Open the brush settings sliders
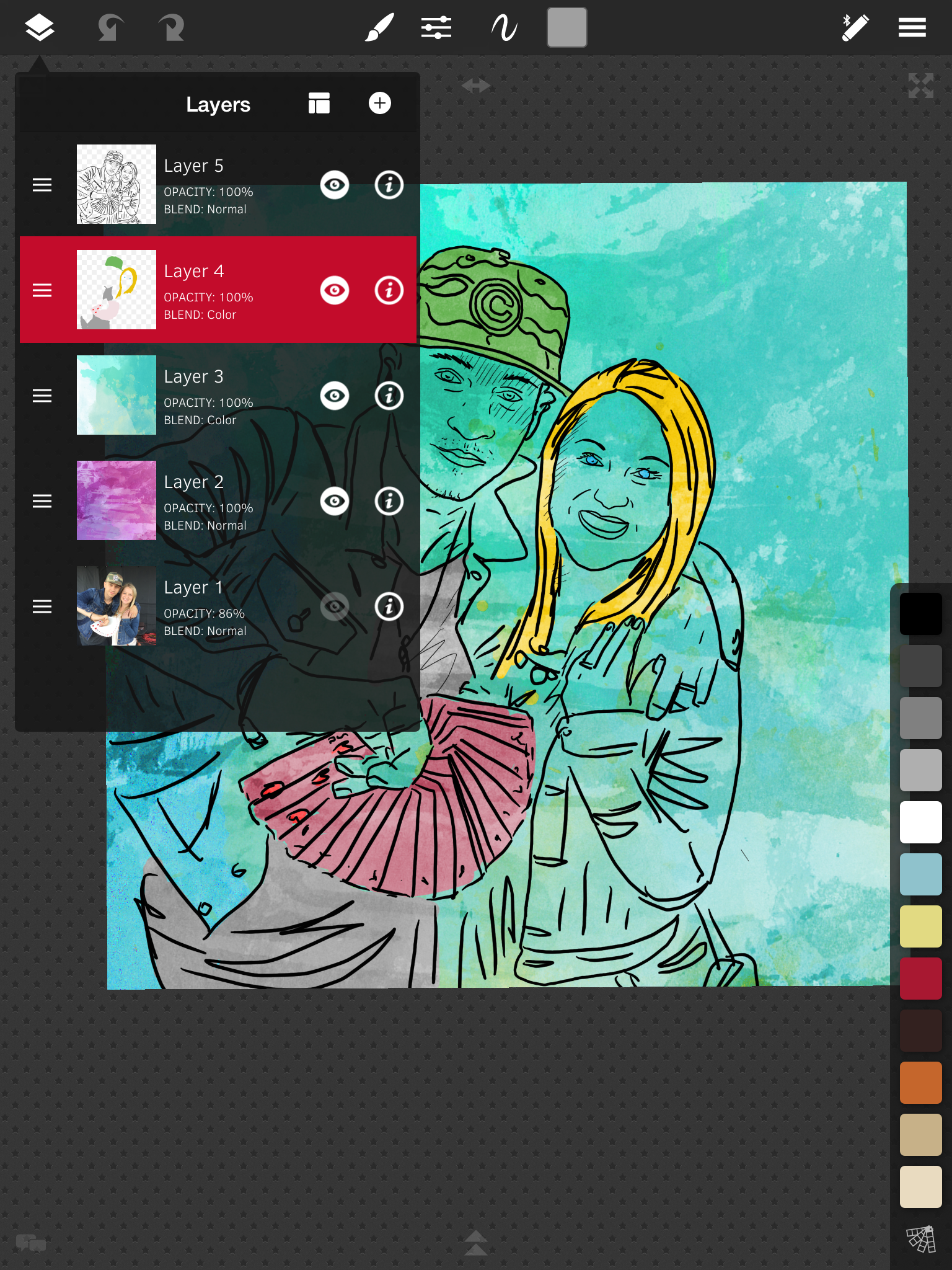This screenshot has width=952, height=1270. click(436, 28)
